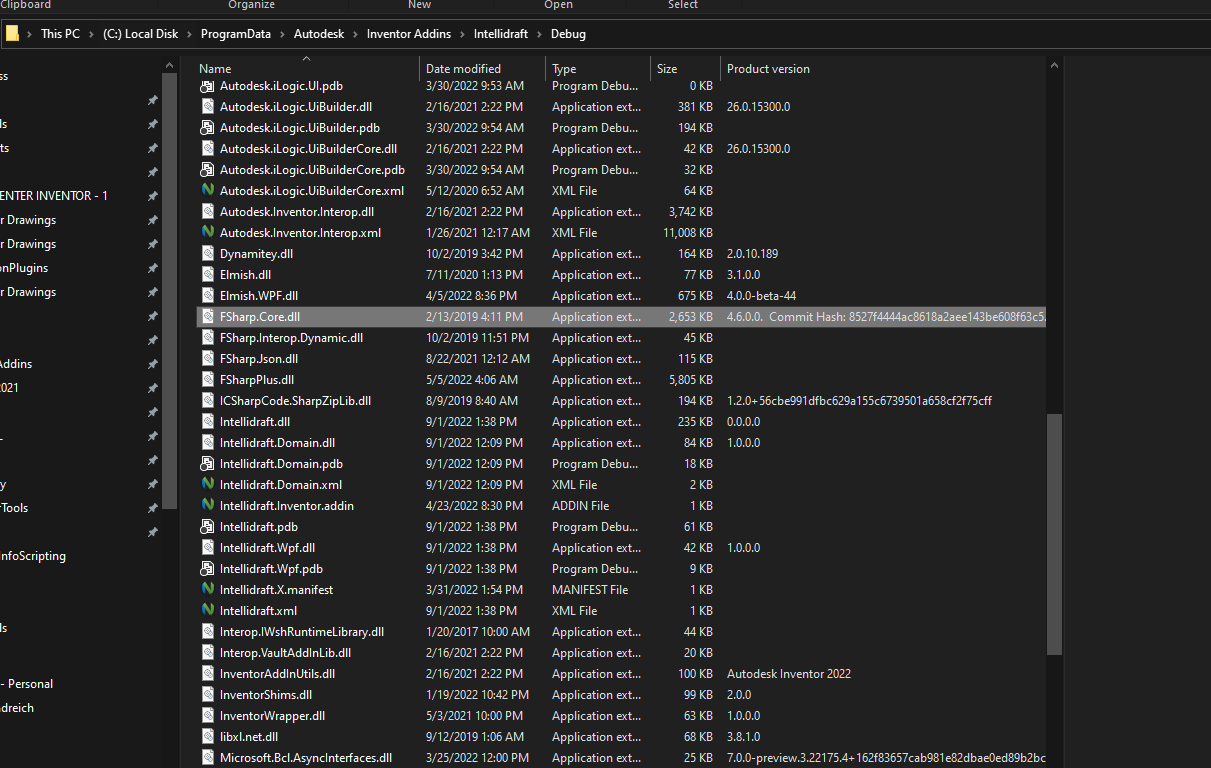Go to Intellidraft folder breadcrumb
The height and width of the screenshot is (768, 1211).
click(x=501, y=34)
